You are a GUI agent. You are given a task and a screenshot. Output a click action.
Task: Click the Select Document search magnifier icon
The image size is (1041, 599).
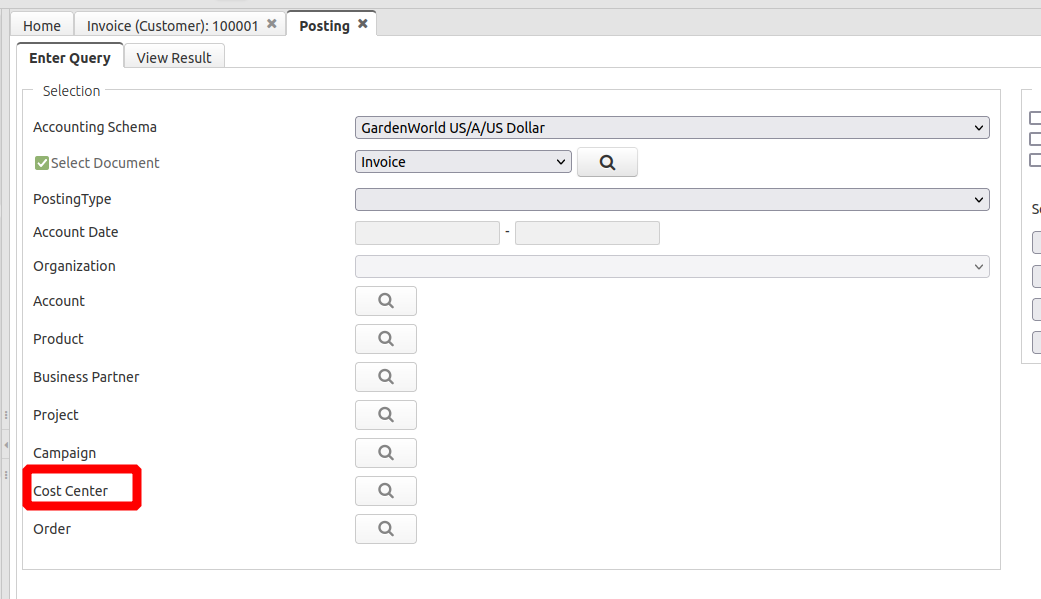click(607, 162)
